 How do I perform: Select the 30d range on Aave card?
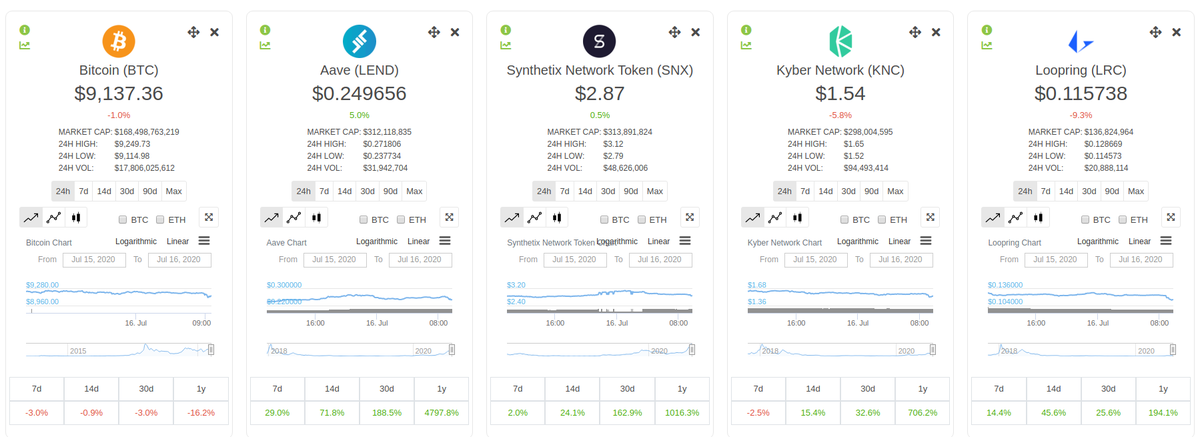click(368, 191)
